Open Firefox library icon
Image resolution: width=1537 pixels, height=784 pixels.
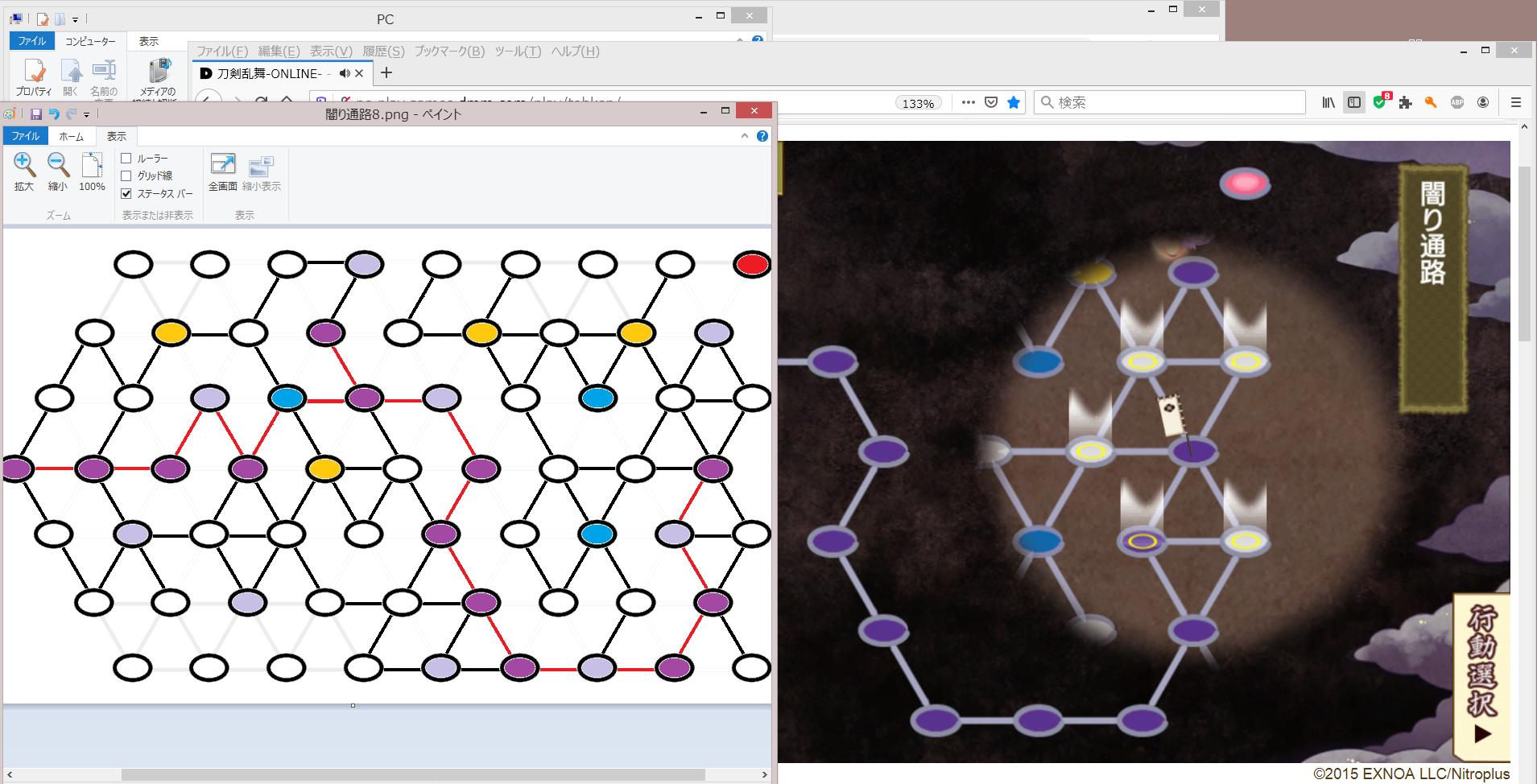[1328, 102]
